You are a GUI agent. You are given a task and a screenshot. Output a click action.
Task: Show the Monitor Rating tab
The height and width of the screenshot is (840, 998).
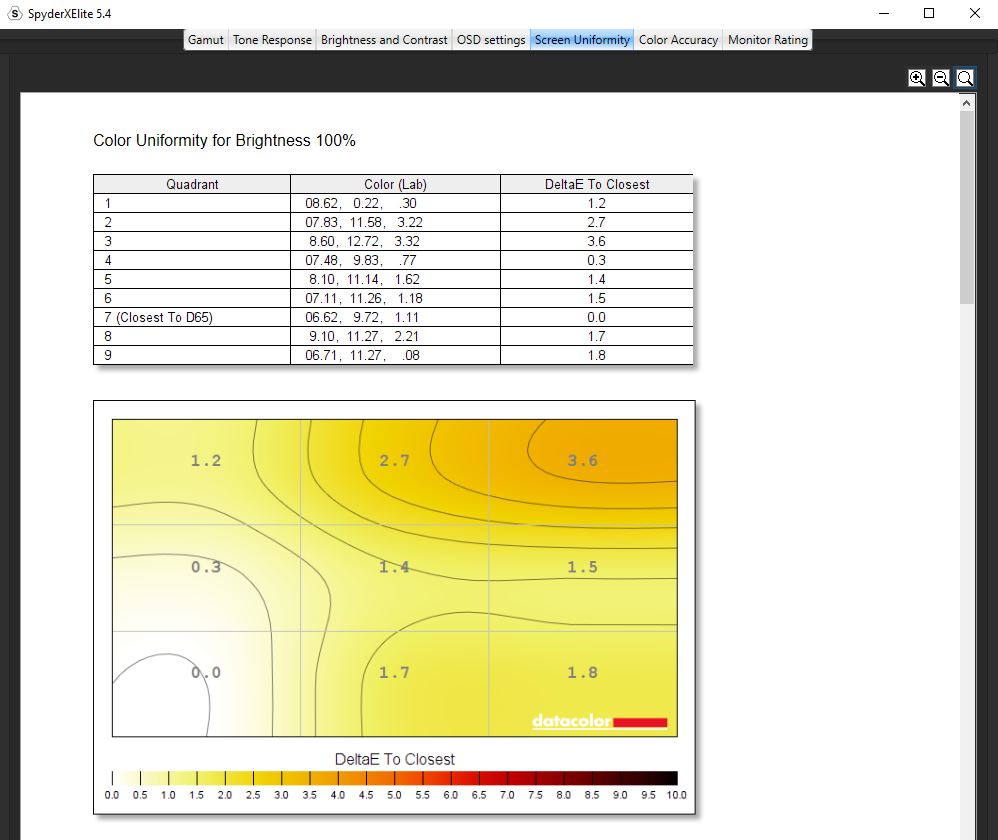coord(767,40)
